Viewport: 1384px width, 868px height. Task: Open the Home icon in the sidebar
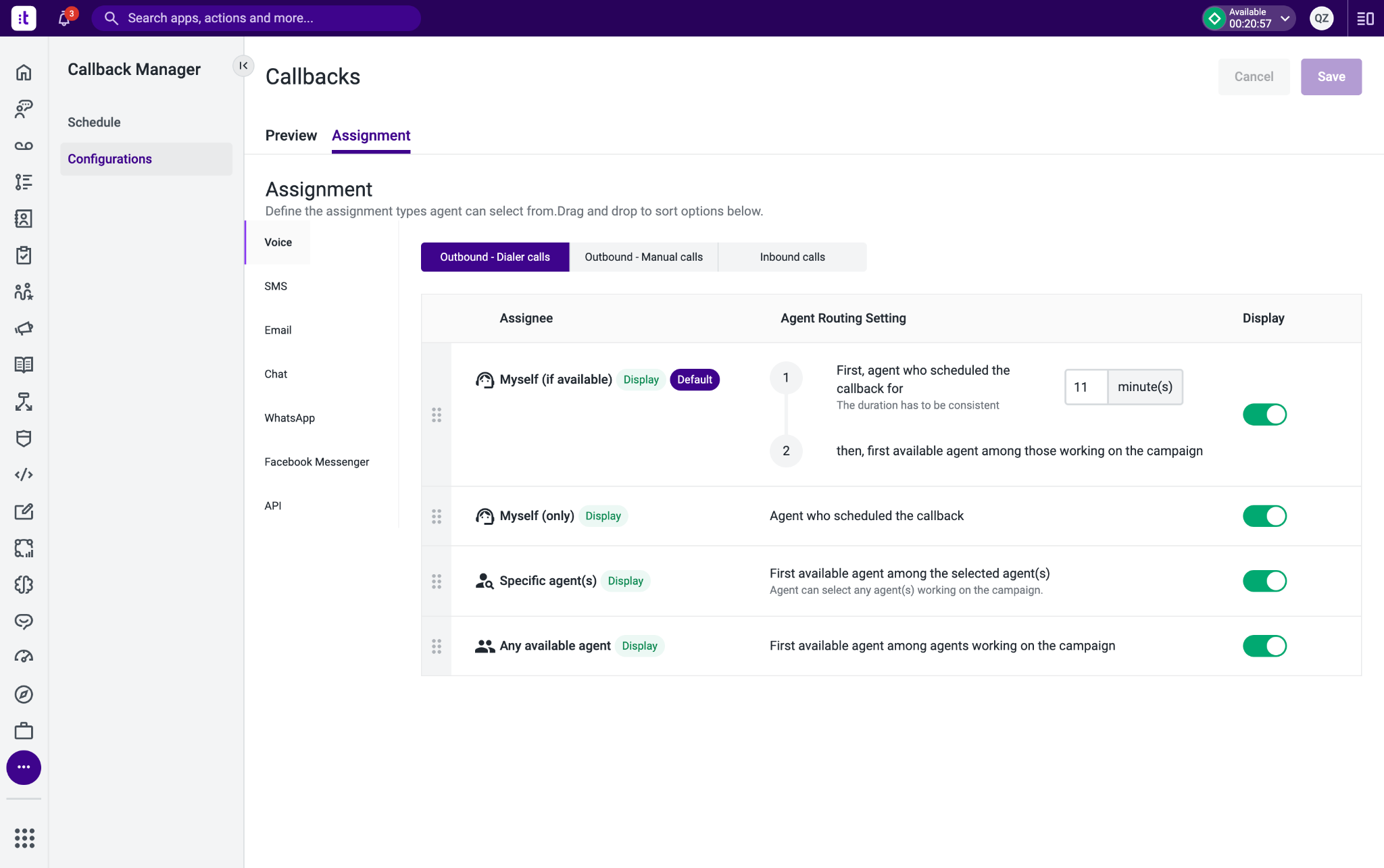24,72
